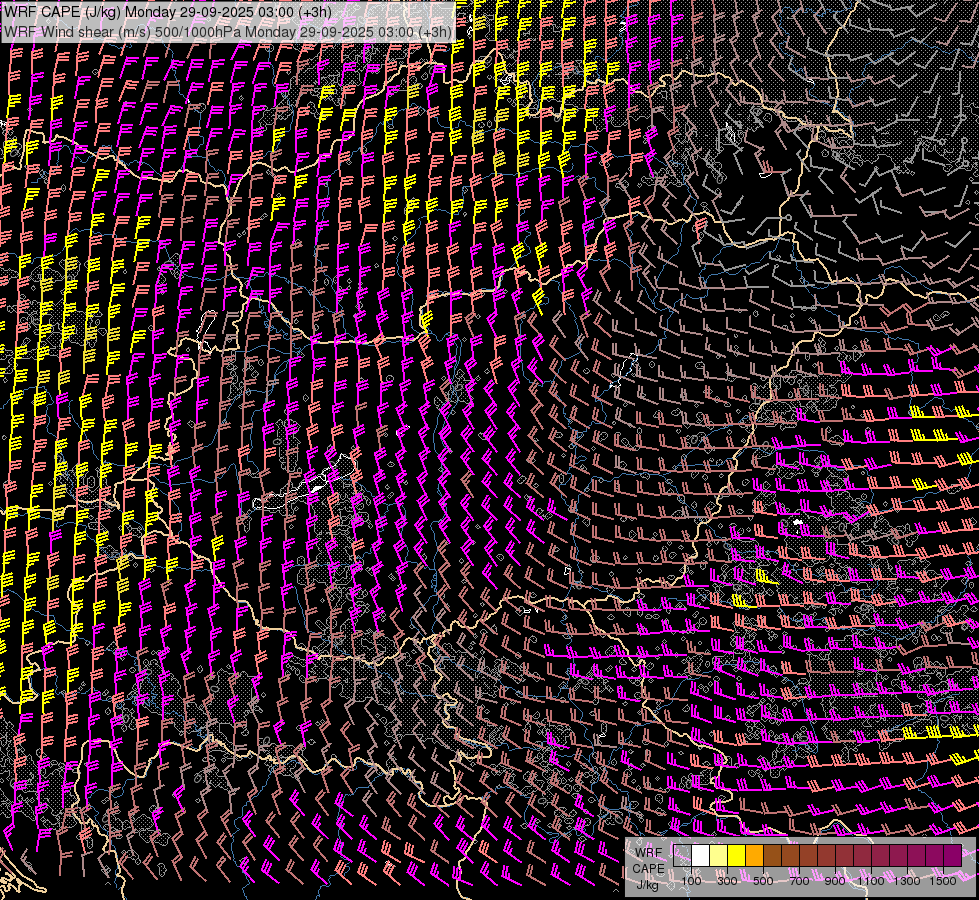Click the 100 label on legend

coord(691,881)
